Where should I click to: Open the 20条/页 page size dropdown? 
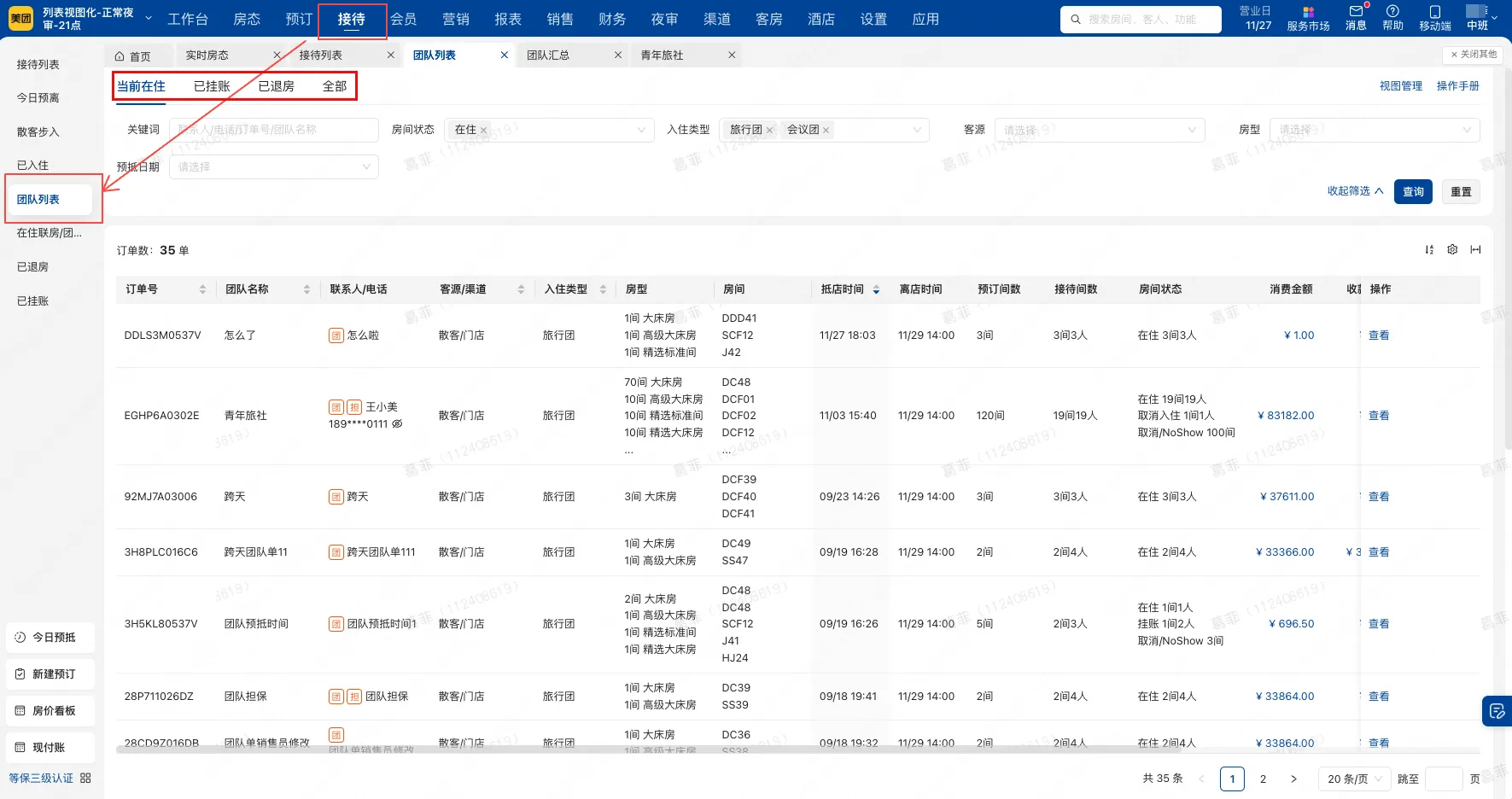pos(1353,779)
